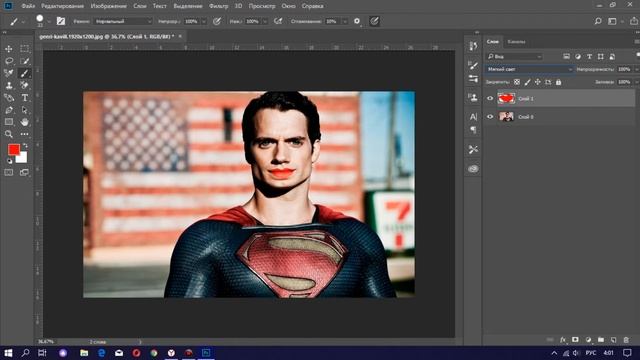Select the Слой 1 layer thumbnail
The image size is (640, 360).
point(506,98)
